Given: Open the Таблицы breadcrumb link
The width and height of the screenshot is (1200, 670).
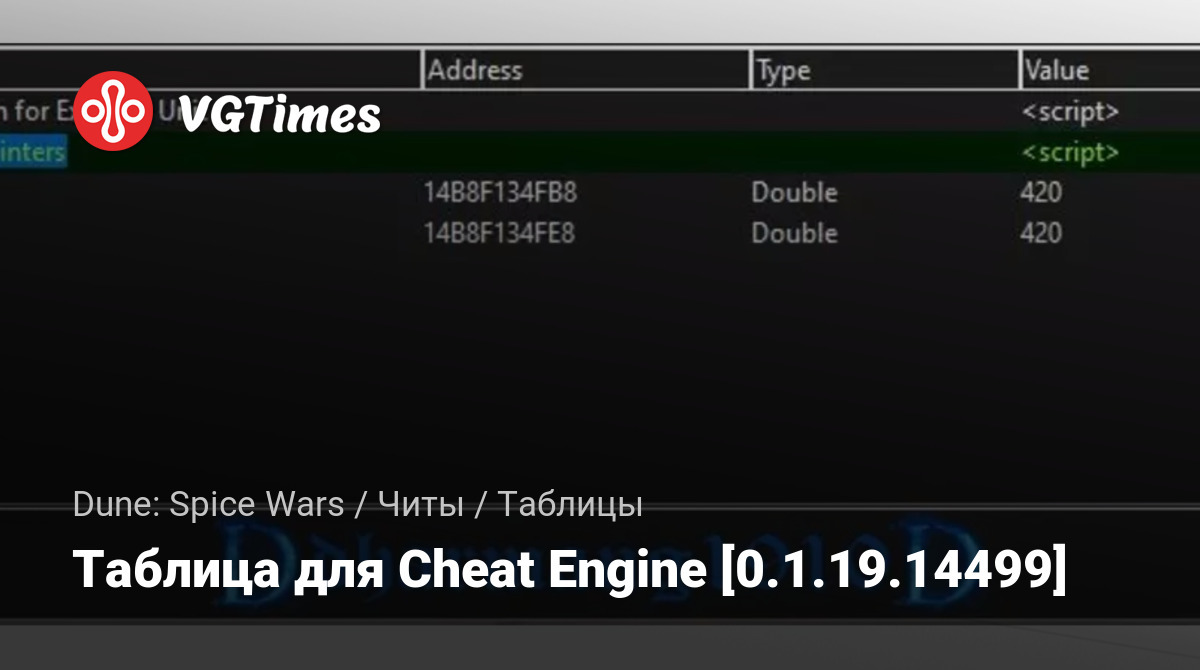Looking at the screenshot, I should [569, 505].
